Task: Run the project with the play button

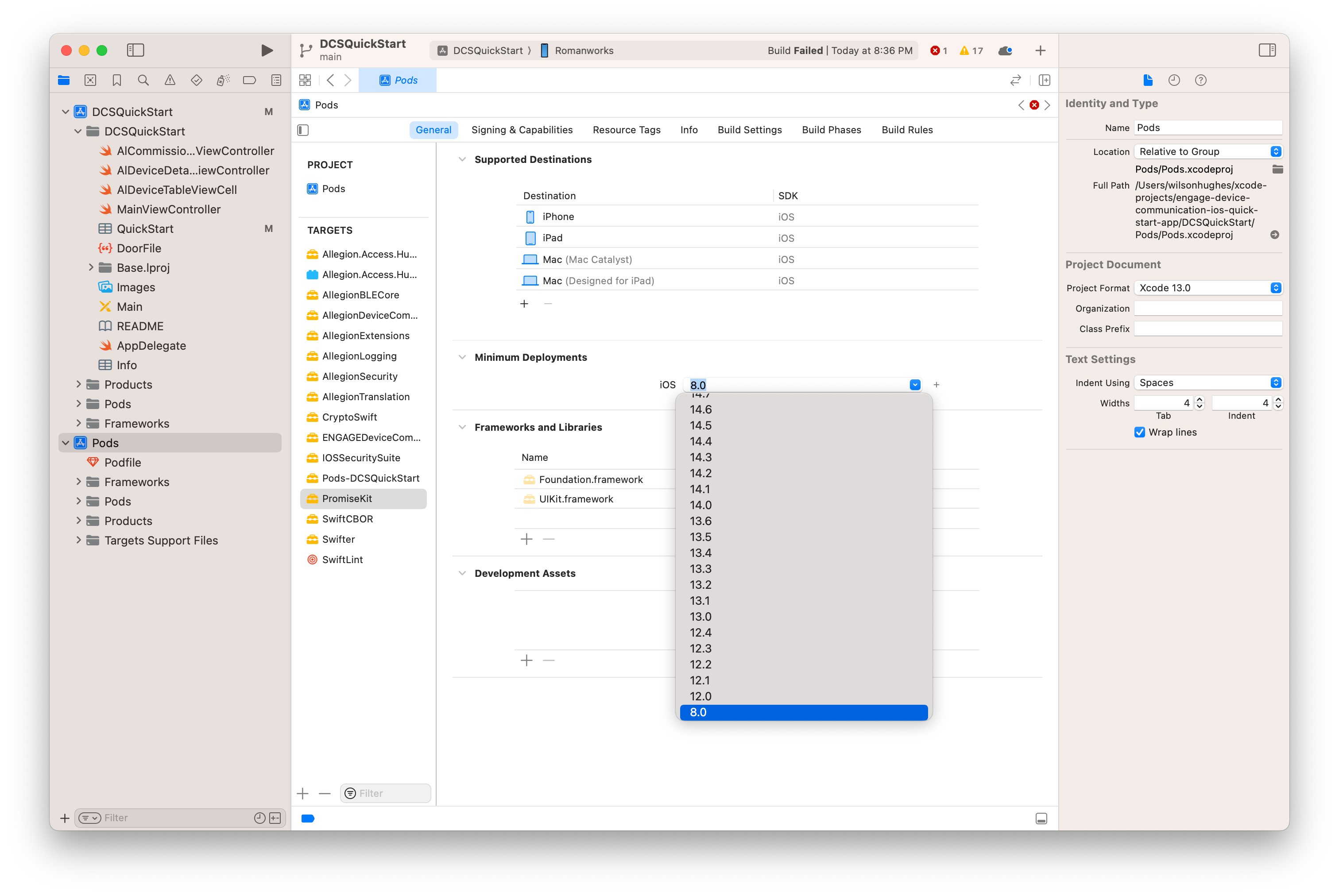Action: (x=266, y=50)
